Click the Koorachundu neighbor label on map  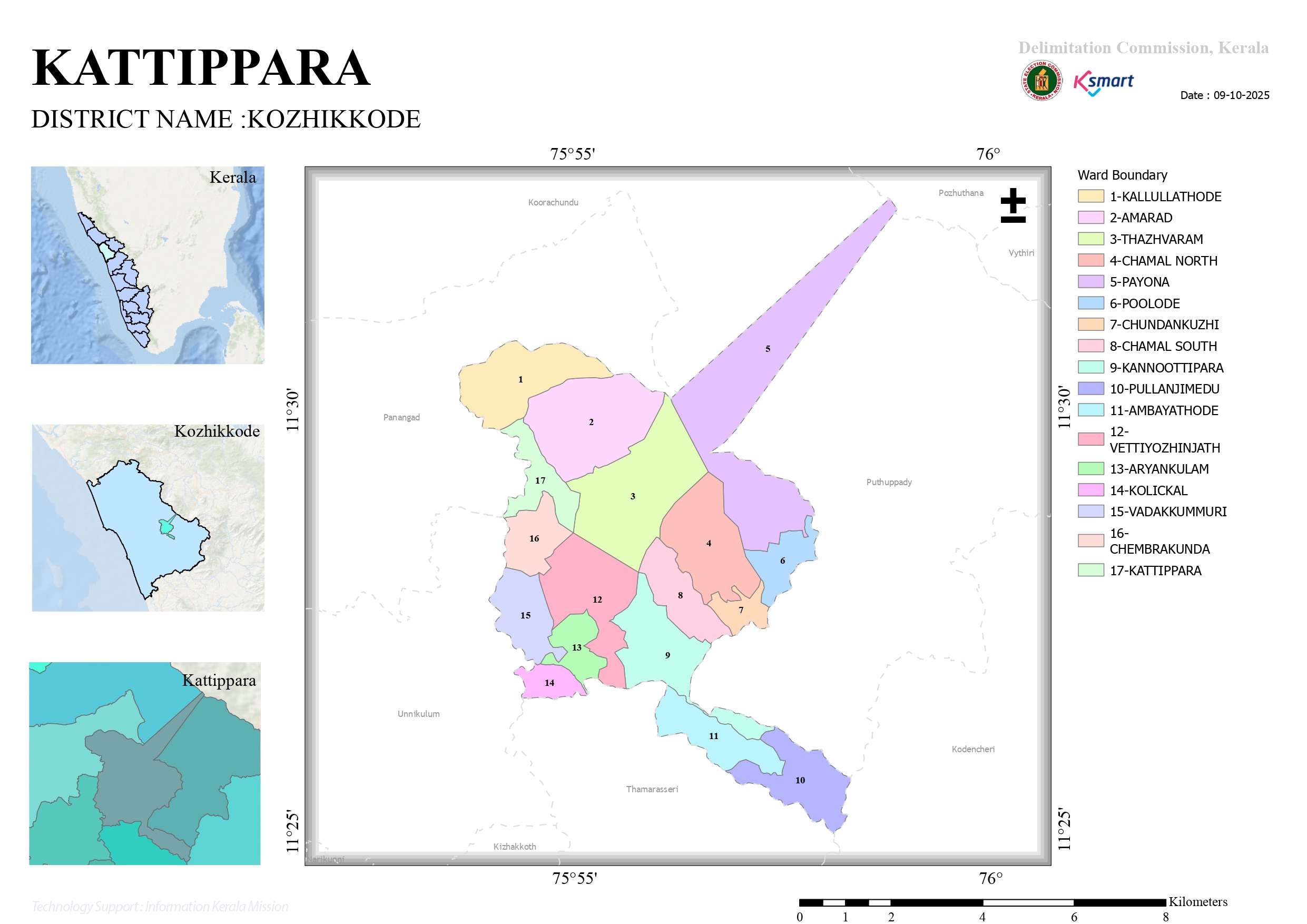pyautogui.click(x=553, y=202)
